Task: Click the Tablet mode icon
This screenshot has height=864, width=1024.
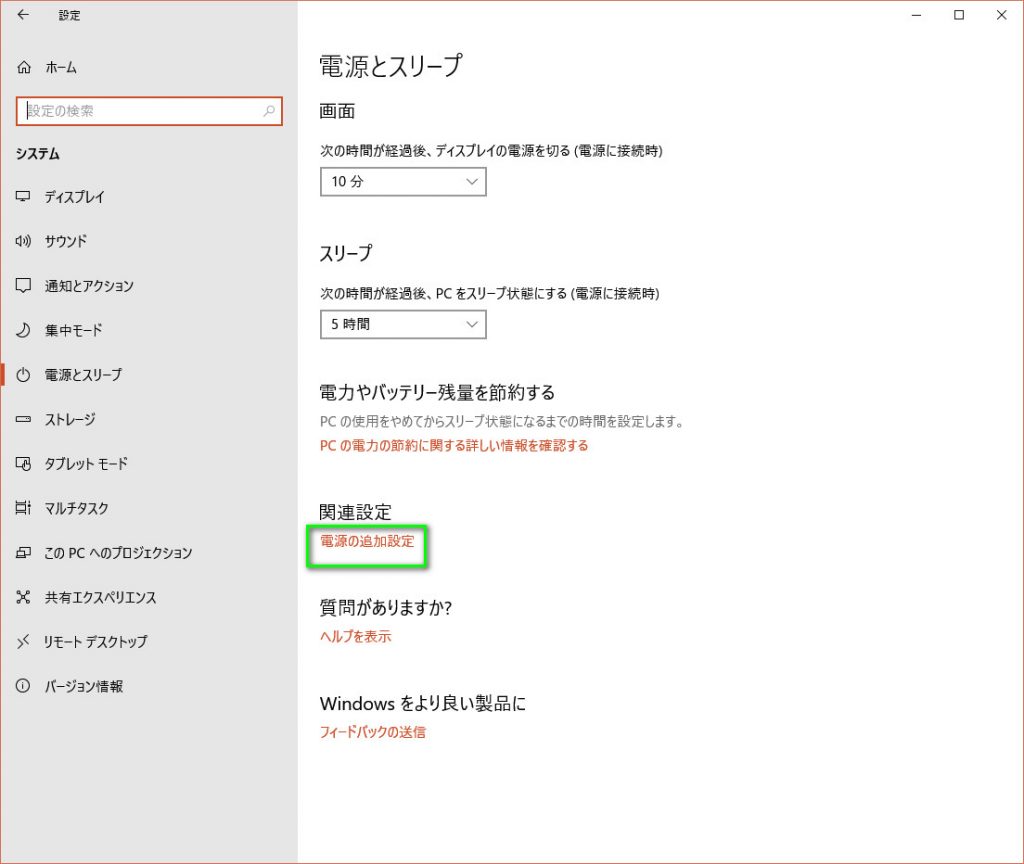Action: pyautogui.click(x=24, y=464)
